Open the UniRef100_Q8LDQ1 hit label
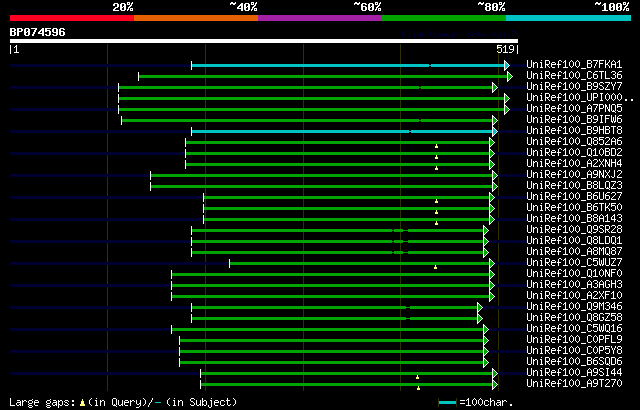640x410 pixels. [574, 241]
